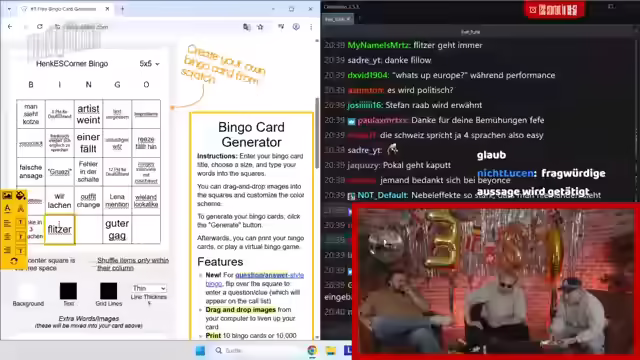
Task: Select the 'Lena mention' bingo square
Action: pyautogui.click(x=117, y=201)
